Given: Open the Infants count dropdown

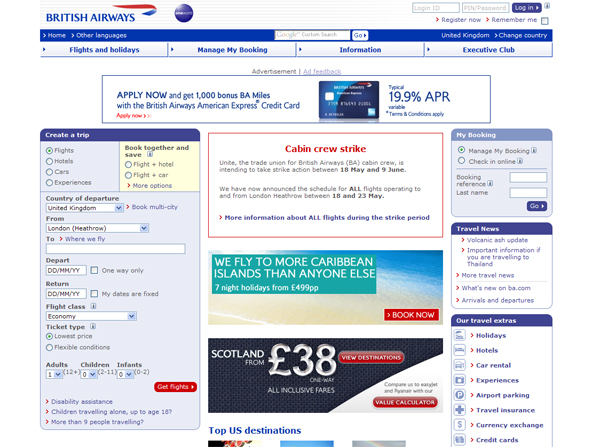Looking at the screenshot, I should point(125,374).
